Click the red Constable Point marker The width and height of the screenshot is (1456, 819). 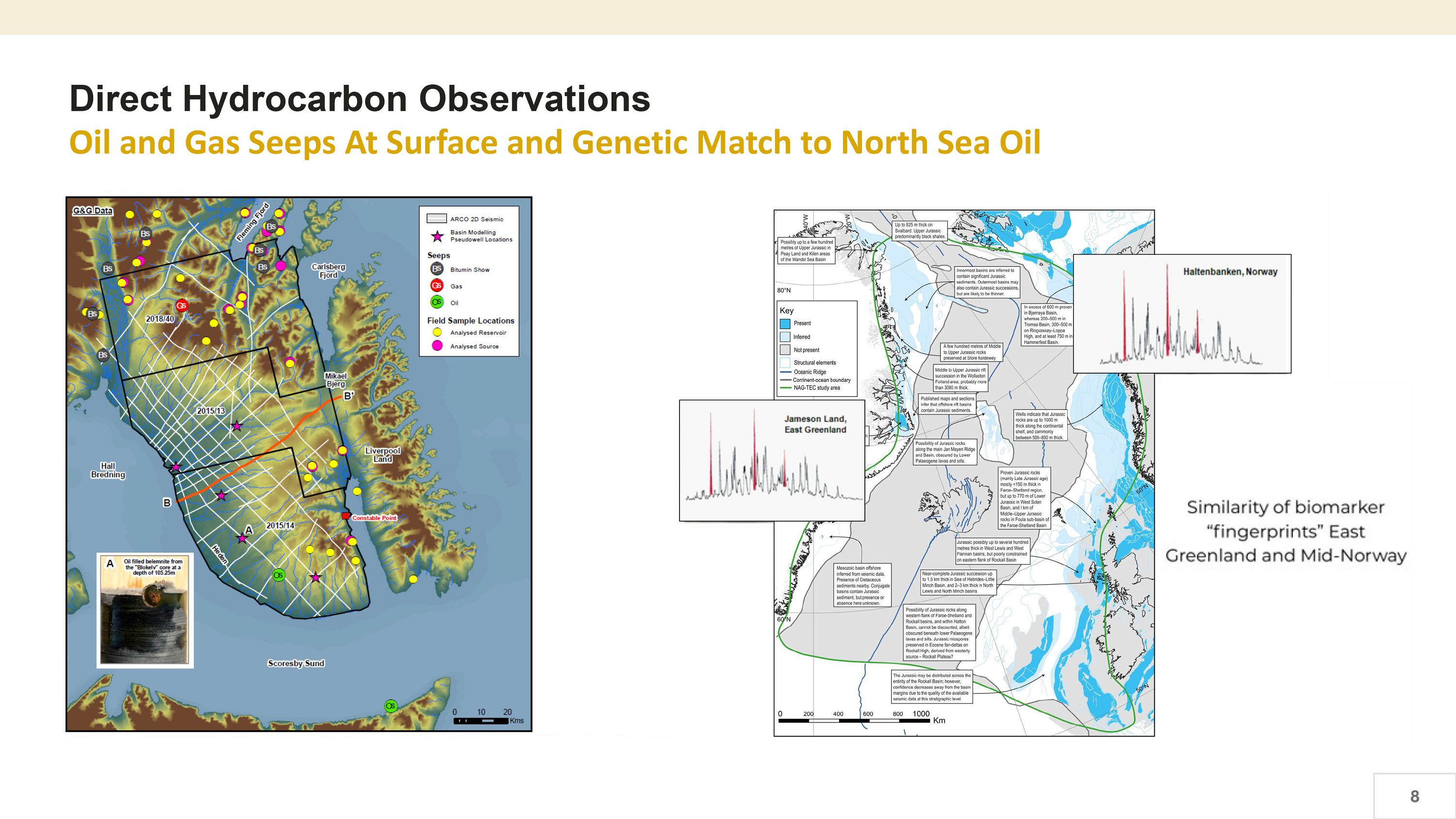(x=346, y=516)
